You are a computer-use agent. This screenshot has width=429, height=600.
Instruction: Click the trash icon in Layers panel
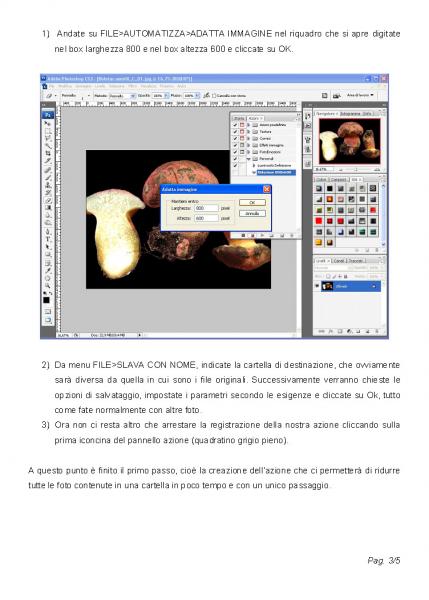377,331
